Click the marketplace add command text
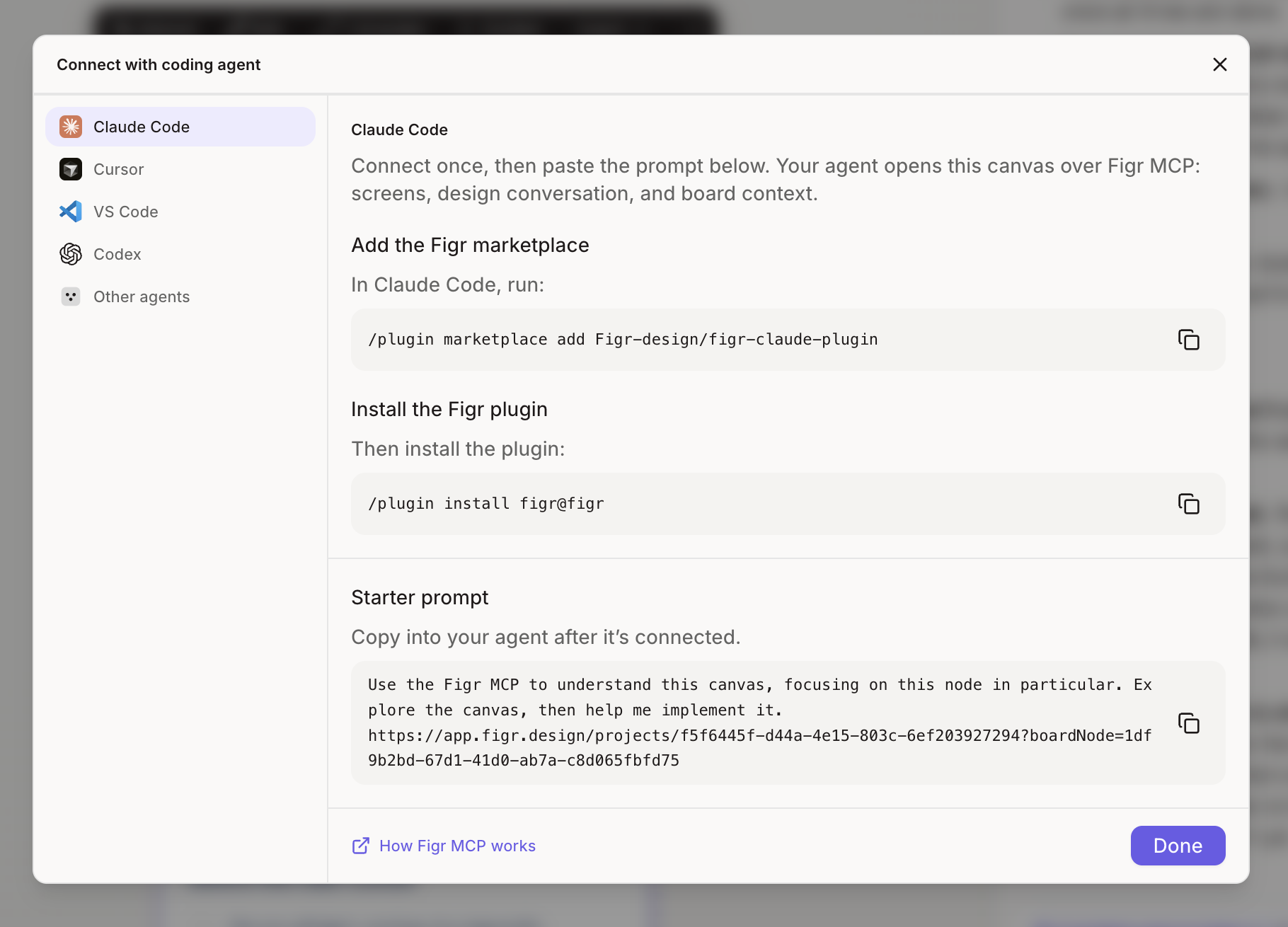Screen dimensions: 1288x927 point(623,340)
